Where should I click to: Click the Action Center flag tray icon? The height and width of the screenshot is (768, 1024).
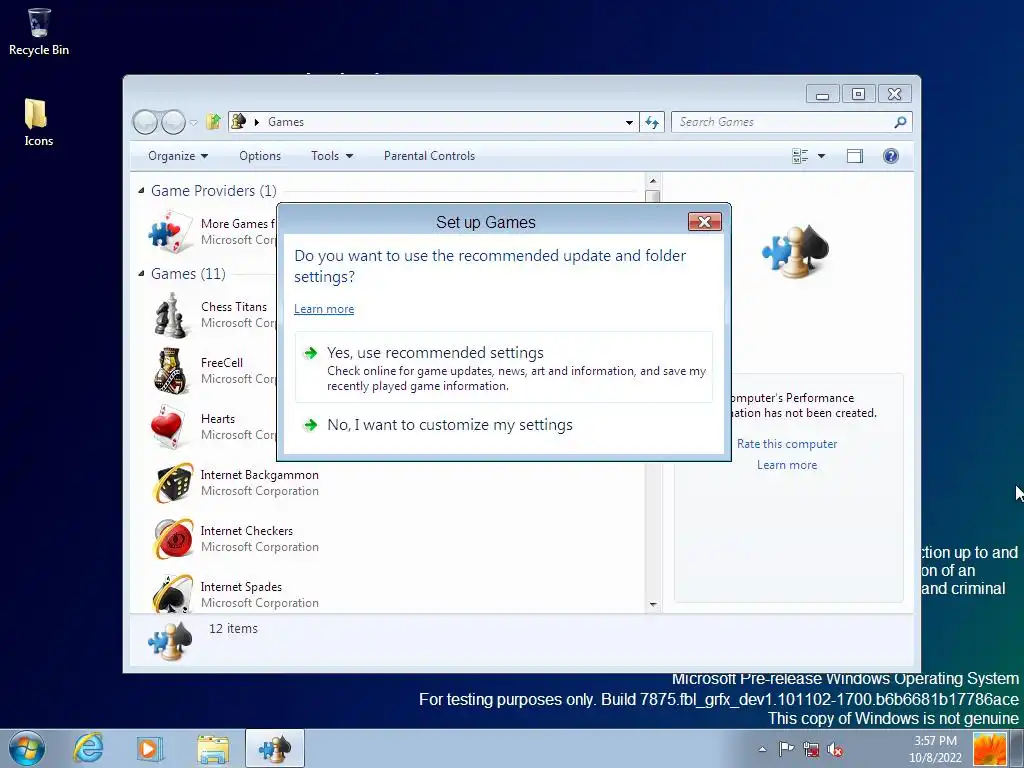tap(786, 749)
